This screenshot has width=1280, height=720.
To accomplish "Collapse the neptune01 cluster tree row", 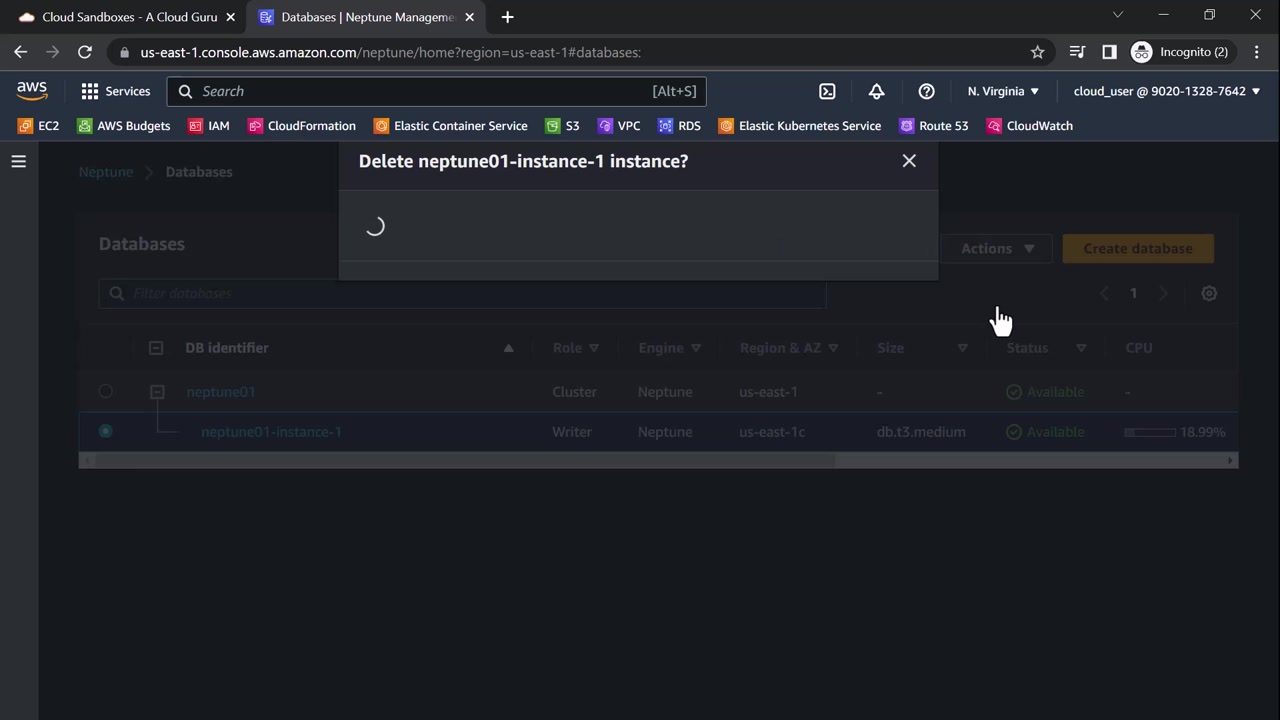I will tap(157, 392).
